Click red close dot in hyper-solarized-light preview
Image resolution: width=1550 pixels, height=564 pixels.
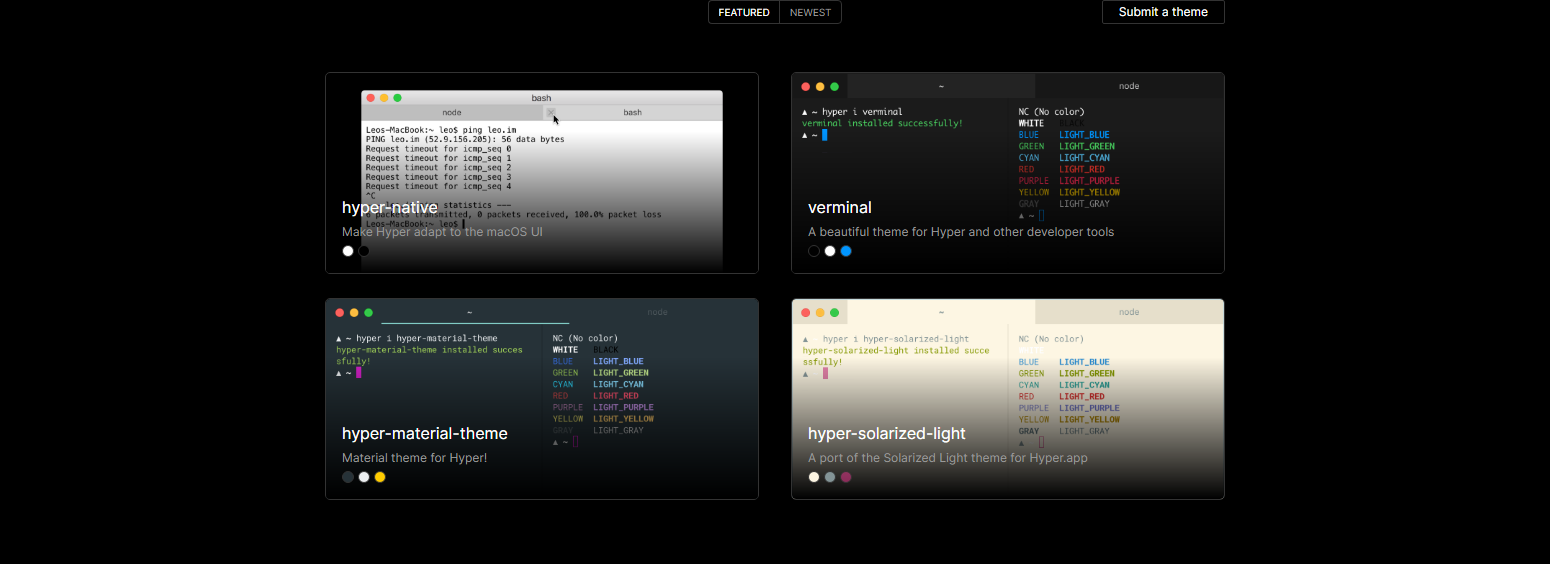[x=806, y=313]
